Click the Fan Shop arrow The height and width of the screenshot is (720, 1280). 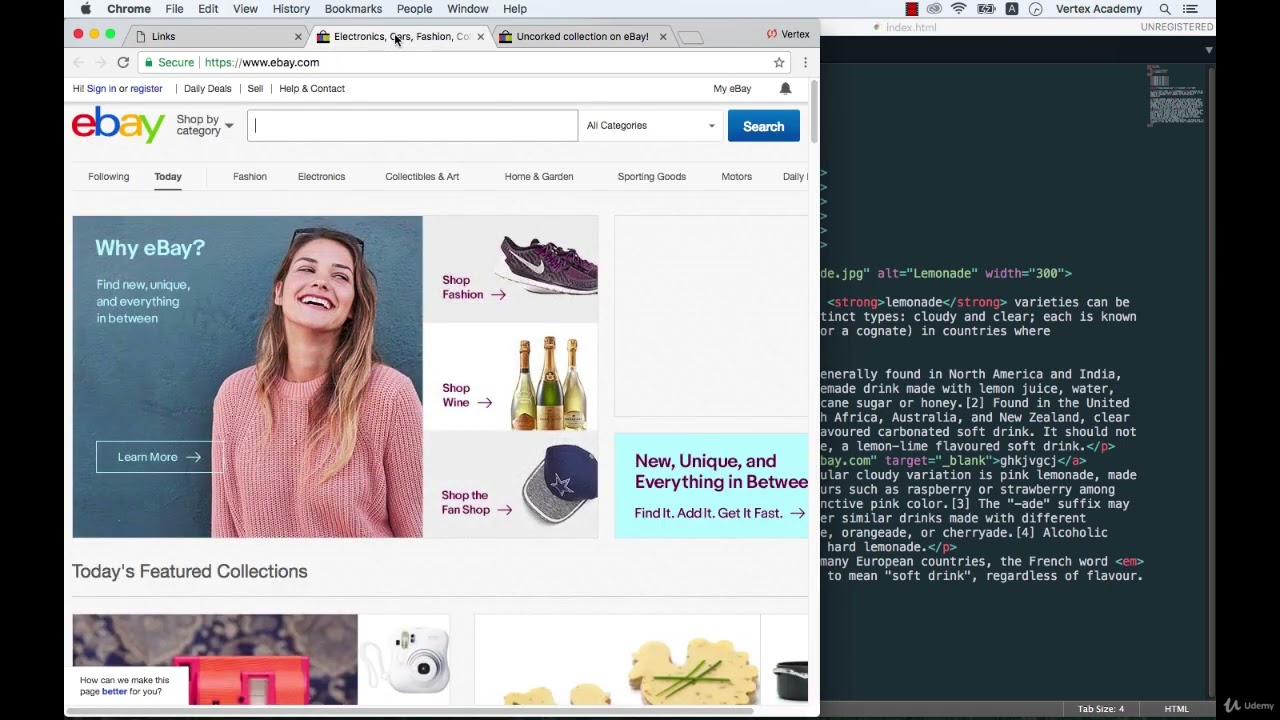[x=504, y=510]
